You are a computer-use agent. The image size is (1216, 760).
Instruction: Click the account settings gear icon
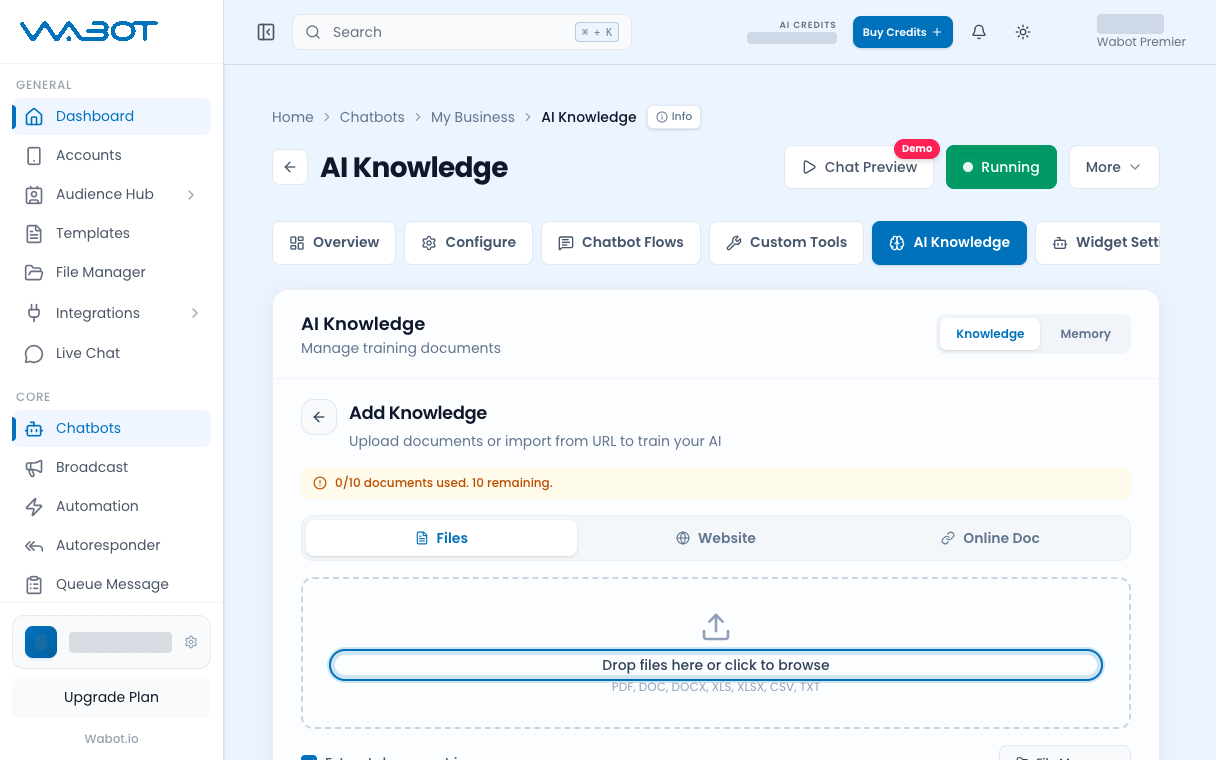pyautogui.click(x=191, y=642)
